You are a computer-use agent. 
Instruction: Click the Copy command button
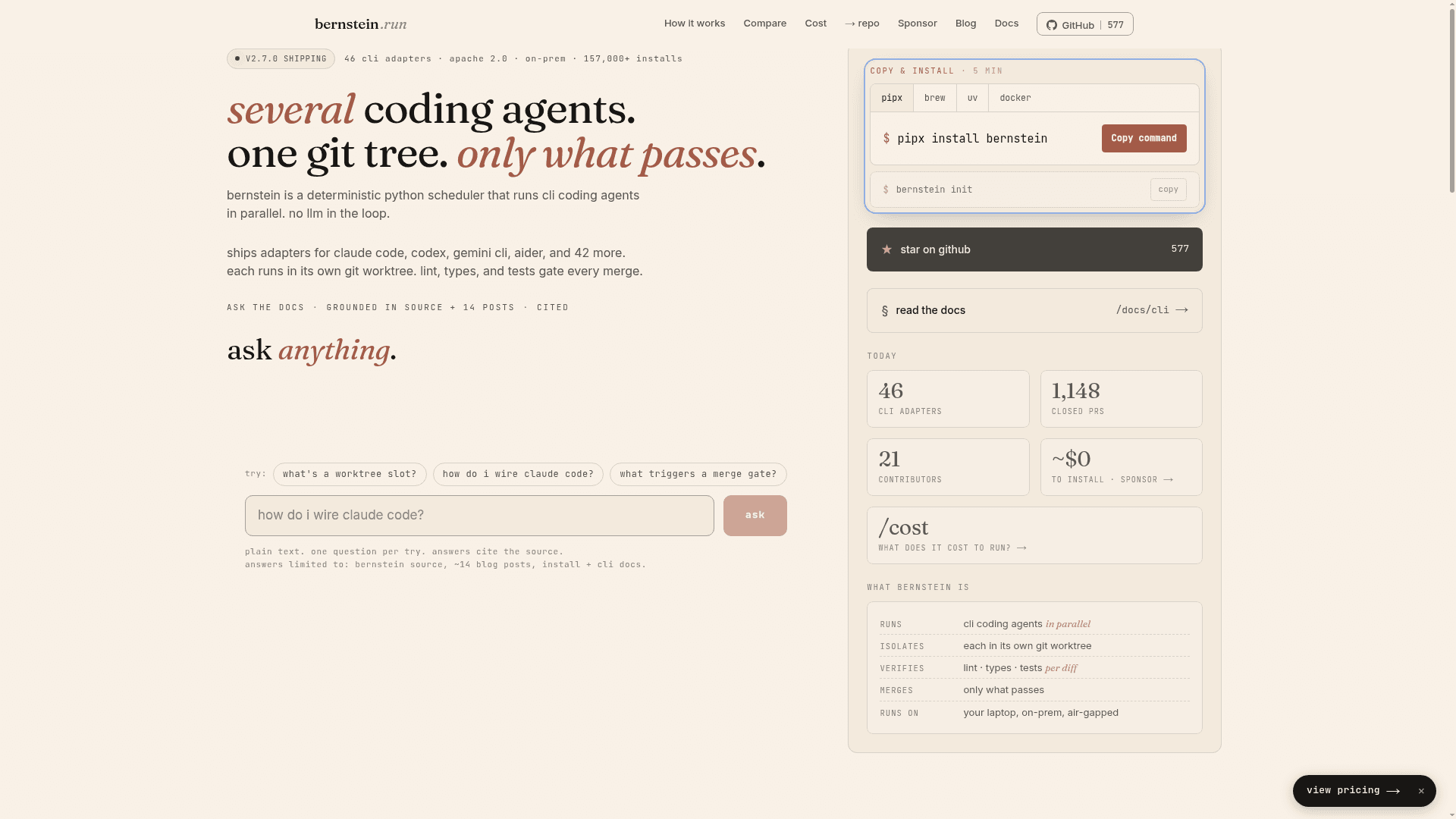pyautogui.click(x=1144, y=139)
